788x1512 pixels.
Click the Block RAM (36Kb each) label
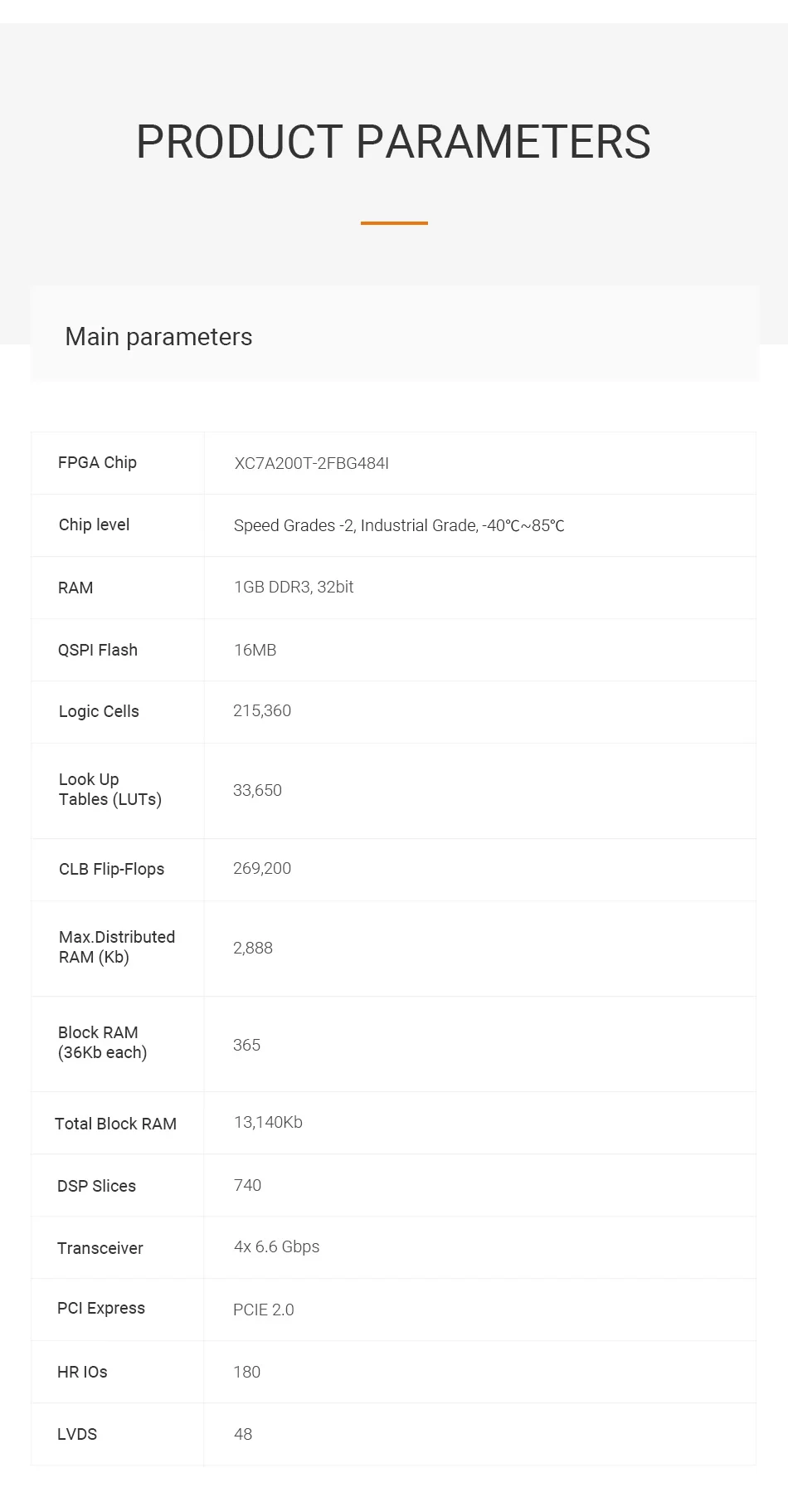[102, 1043]
